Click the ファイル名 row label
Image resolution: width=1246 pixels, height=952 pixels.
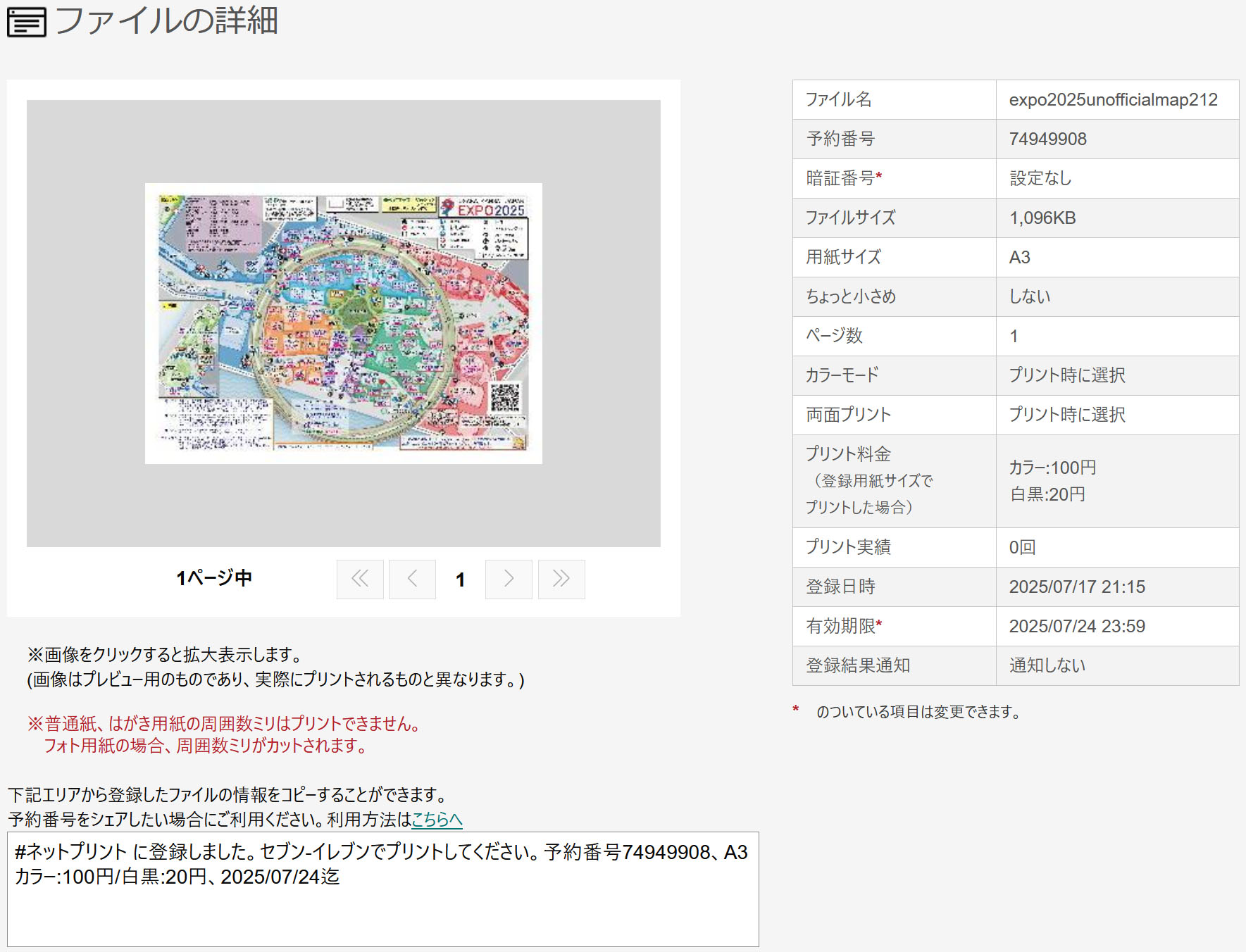pos(838,99)
